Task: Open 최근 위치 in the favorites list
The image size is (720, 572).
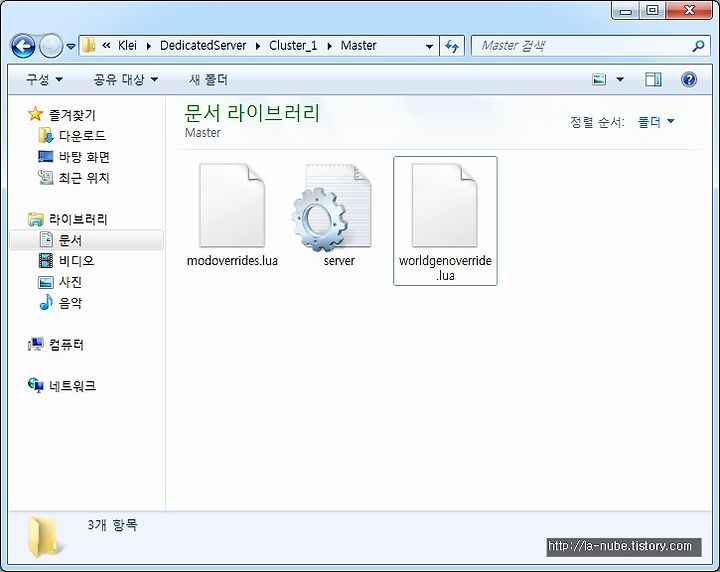Action: (x=84, y=178)
